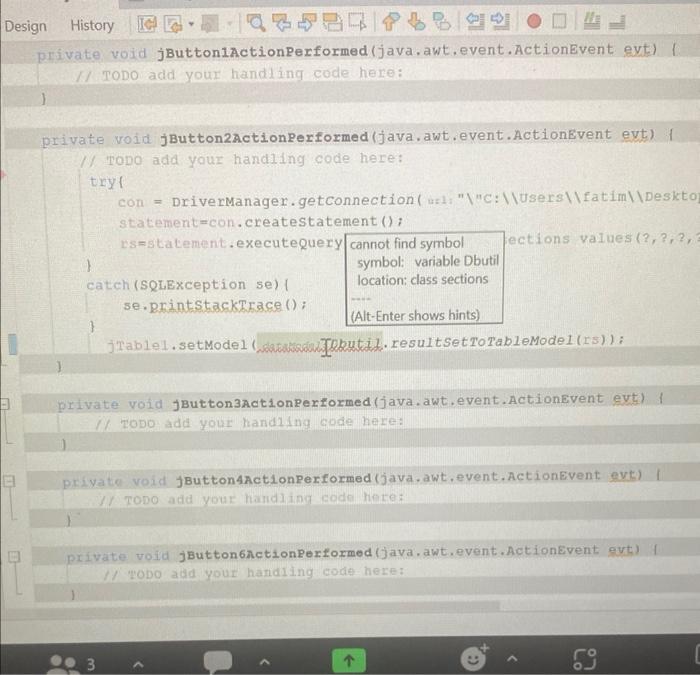Click on jButton2ActionPerformed method name
Screen dimensions: 700x675
tap(265, 138)
